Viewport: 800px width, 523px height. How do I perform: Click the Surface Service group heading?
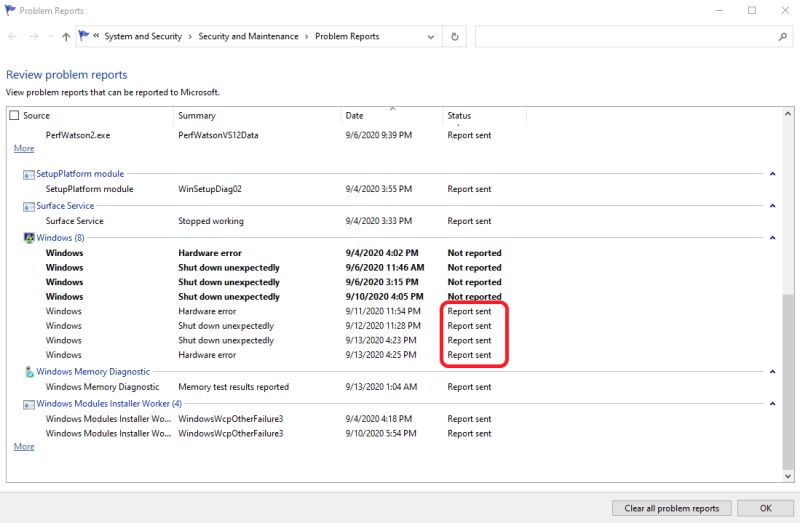pos(65,206)
